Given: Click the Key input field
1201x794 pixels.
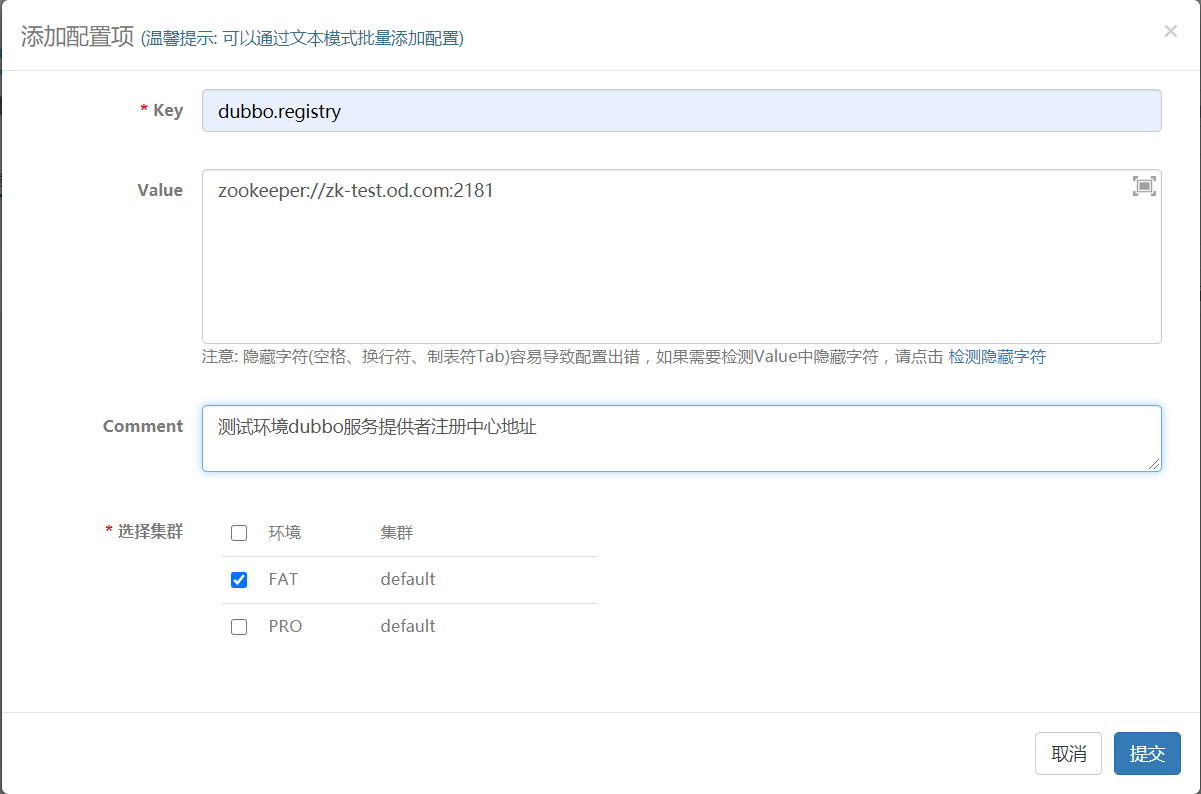Looking at the screenshot, I should 682,111.
